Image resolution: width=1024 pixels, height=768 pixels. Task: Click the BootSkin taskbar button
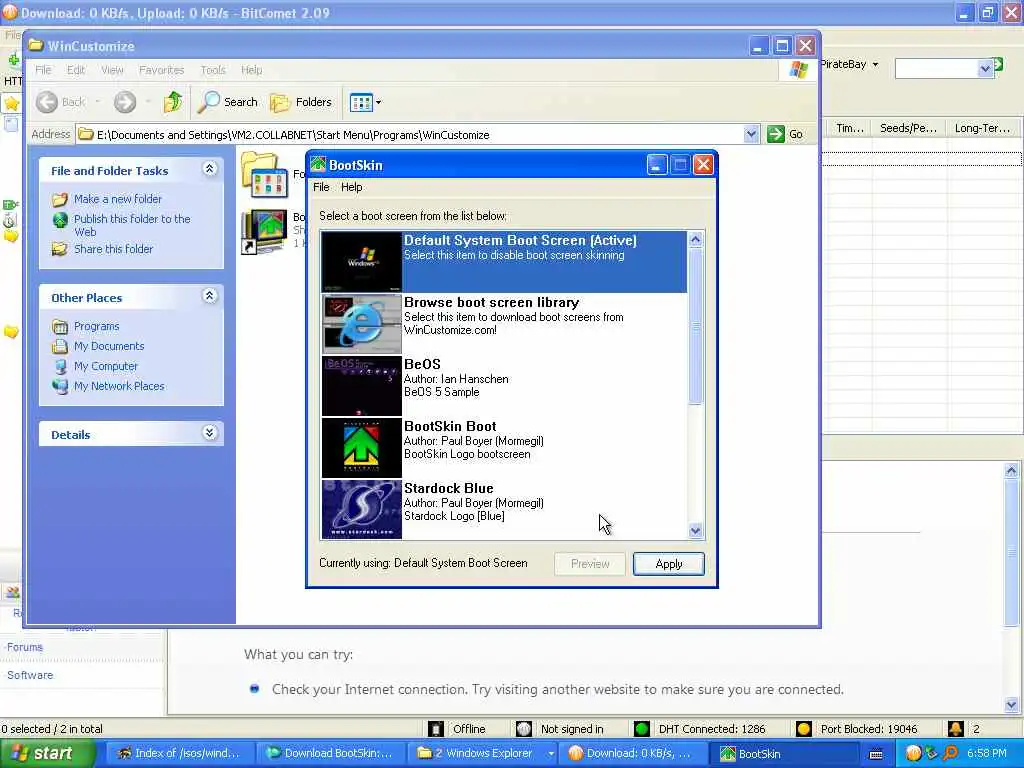[x=785, y=754]
